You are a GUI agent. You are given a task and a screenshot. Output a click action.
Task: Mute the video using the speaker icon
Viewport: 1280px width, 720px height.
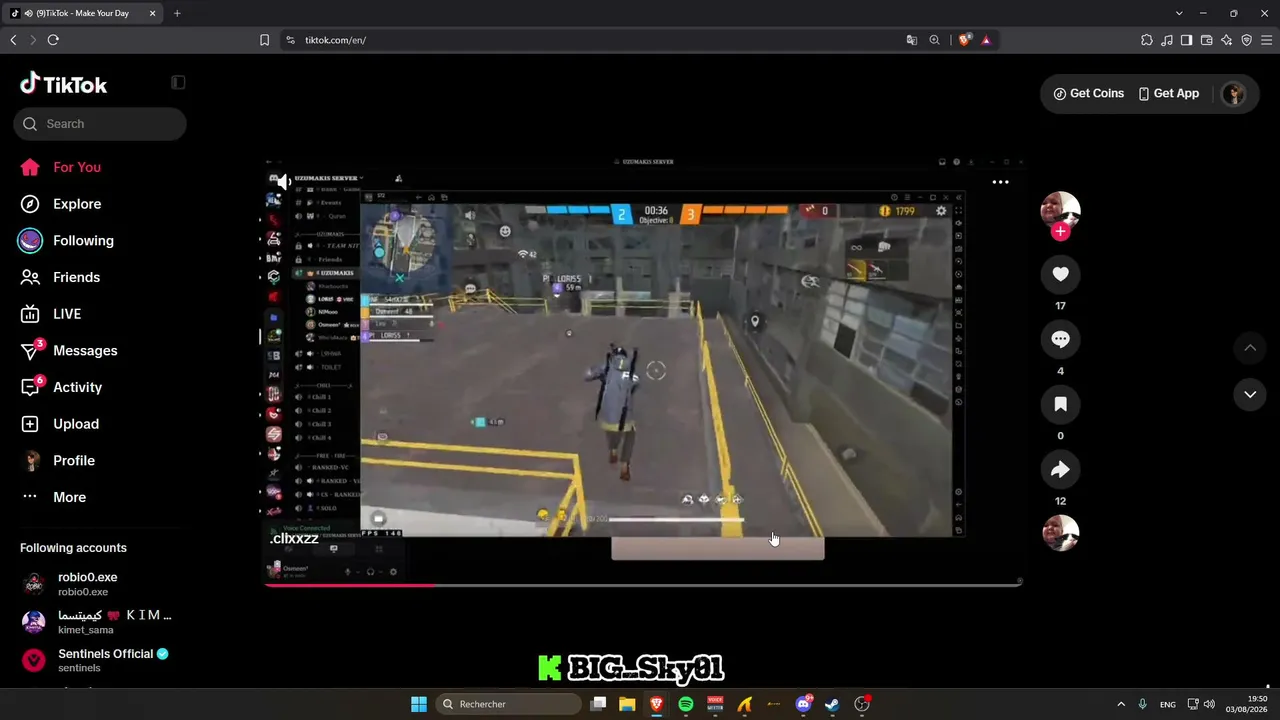pyautogui.click(x=284, y=182)
